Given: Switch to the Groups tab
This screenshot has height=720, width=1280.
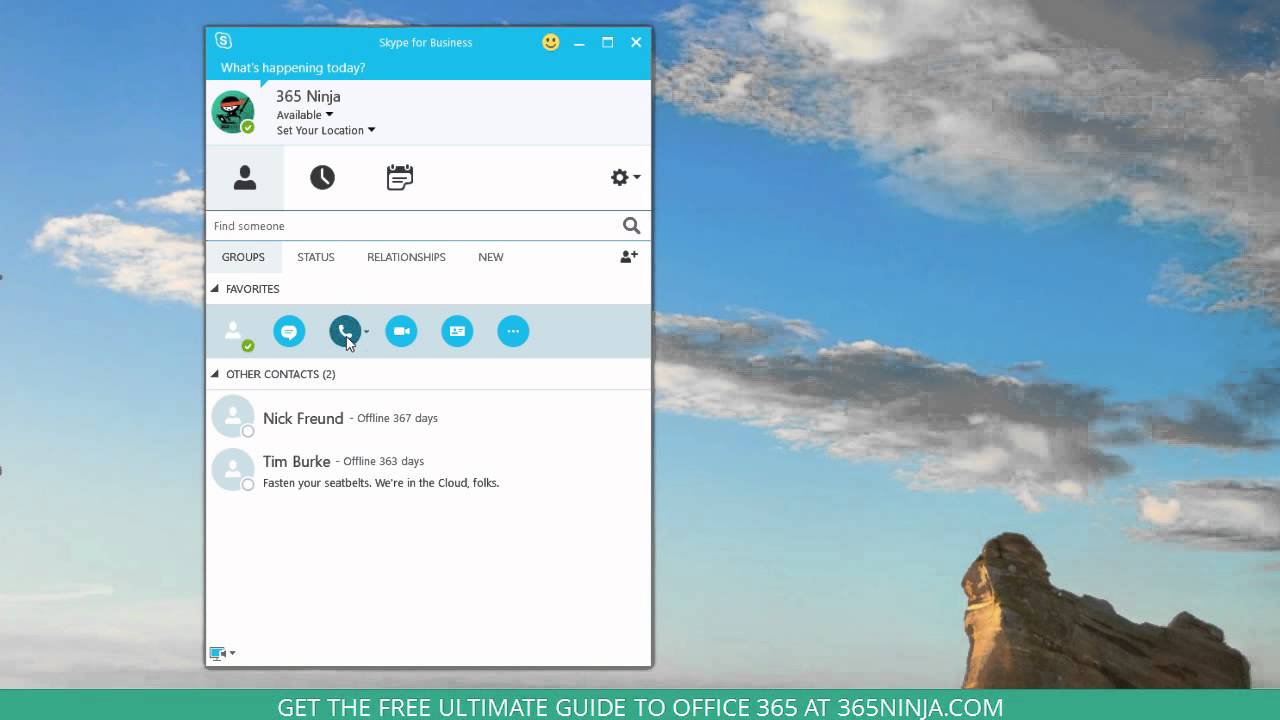Looking at the screenshot, I should coord(243,257).
